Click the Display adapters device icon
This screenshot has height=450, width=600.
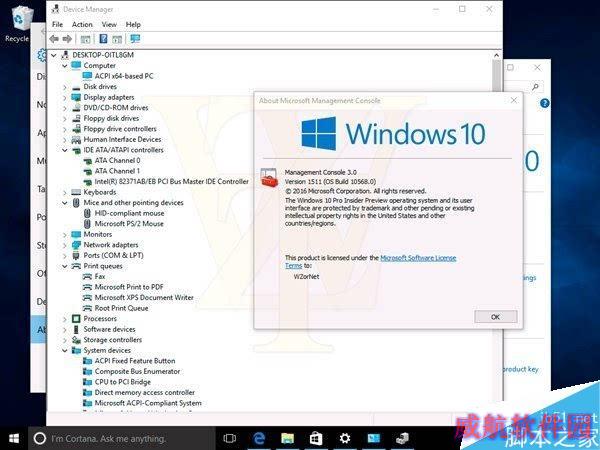coord(76,97)
